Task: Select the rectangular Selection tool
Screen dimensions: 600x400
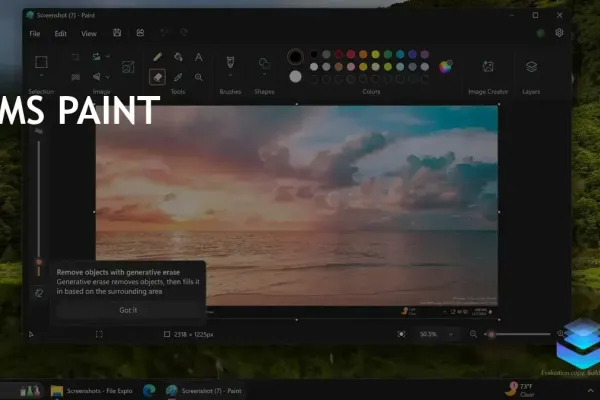Action: coord(41,62)
